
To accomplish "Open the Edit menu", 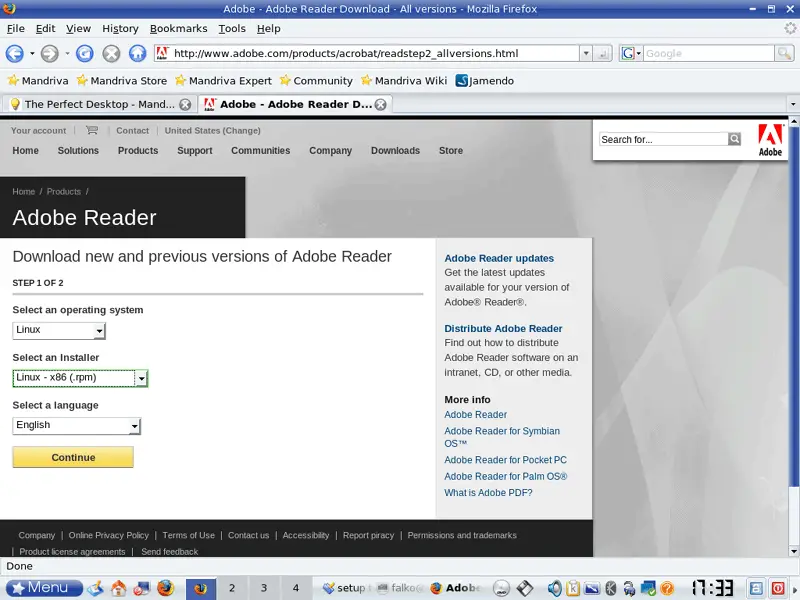I will point(45,29).
